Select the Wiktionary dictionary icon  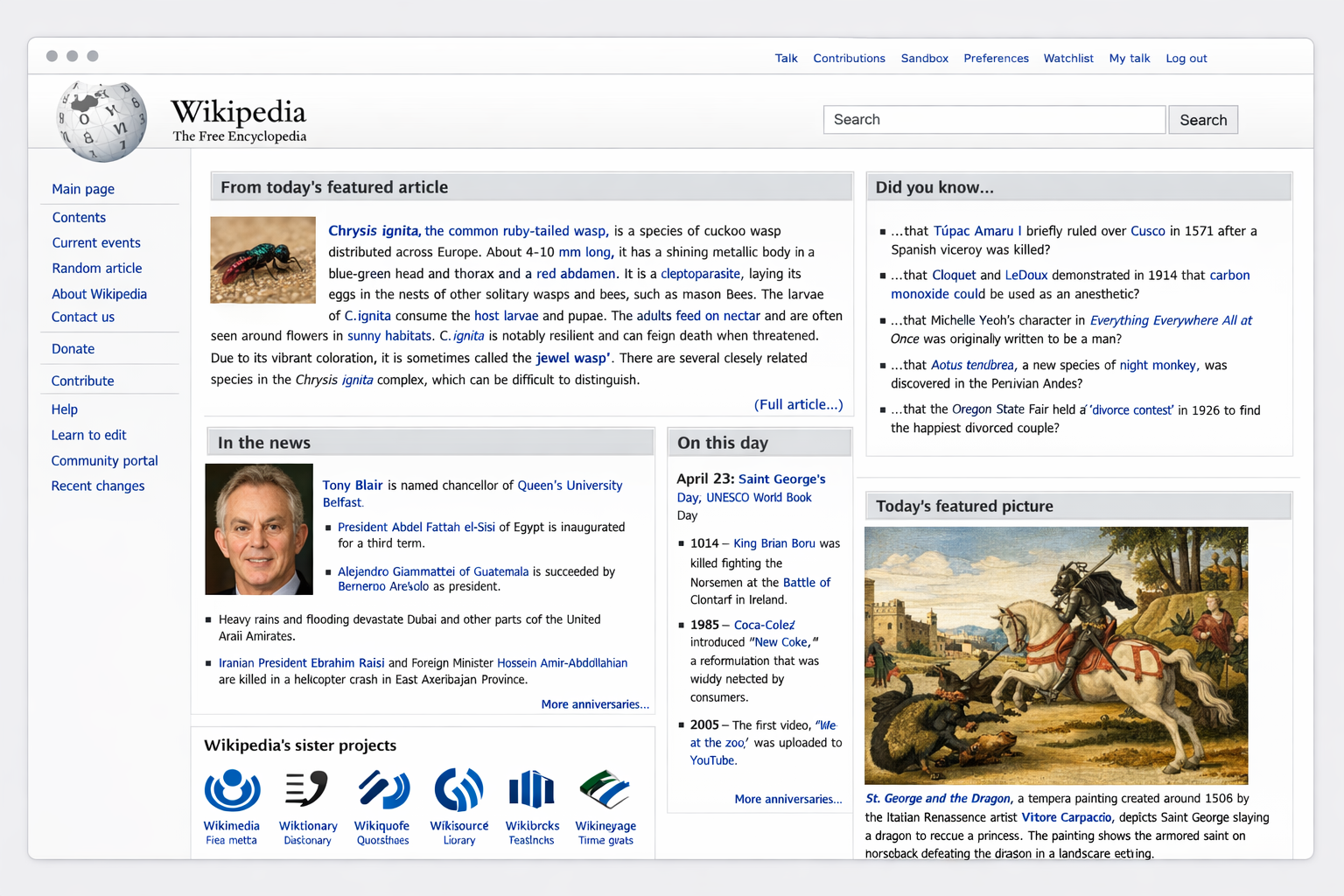pos(307,790)
